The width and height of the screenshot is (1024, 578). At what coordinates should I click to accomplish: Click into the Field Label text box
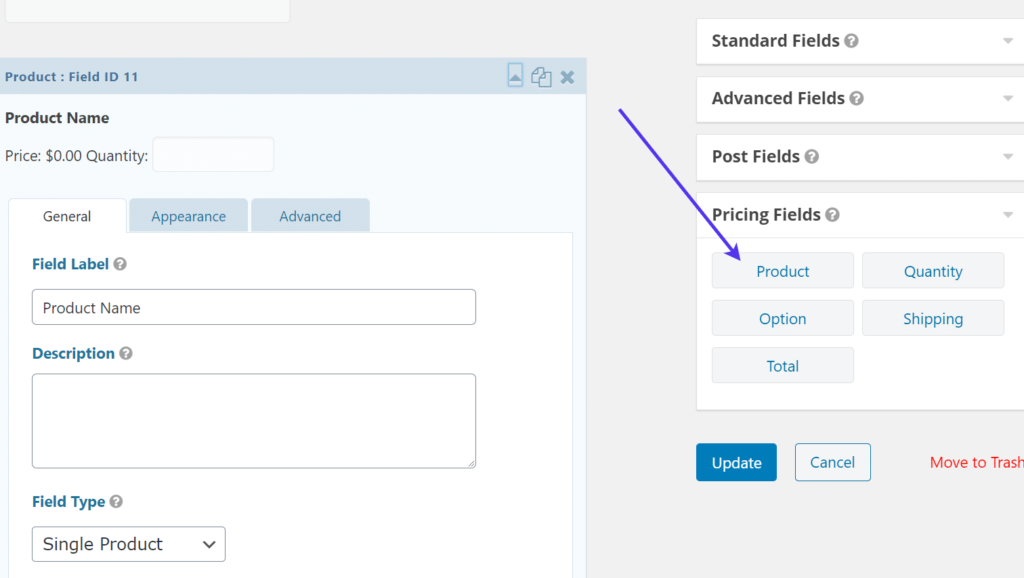pos(253,308)
